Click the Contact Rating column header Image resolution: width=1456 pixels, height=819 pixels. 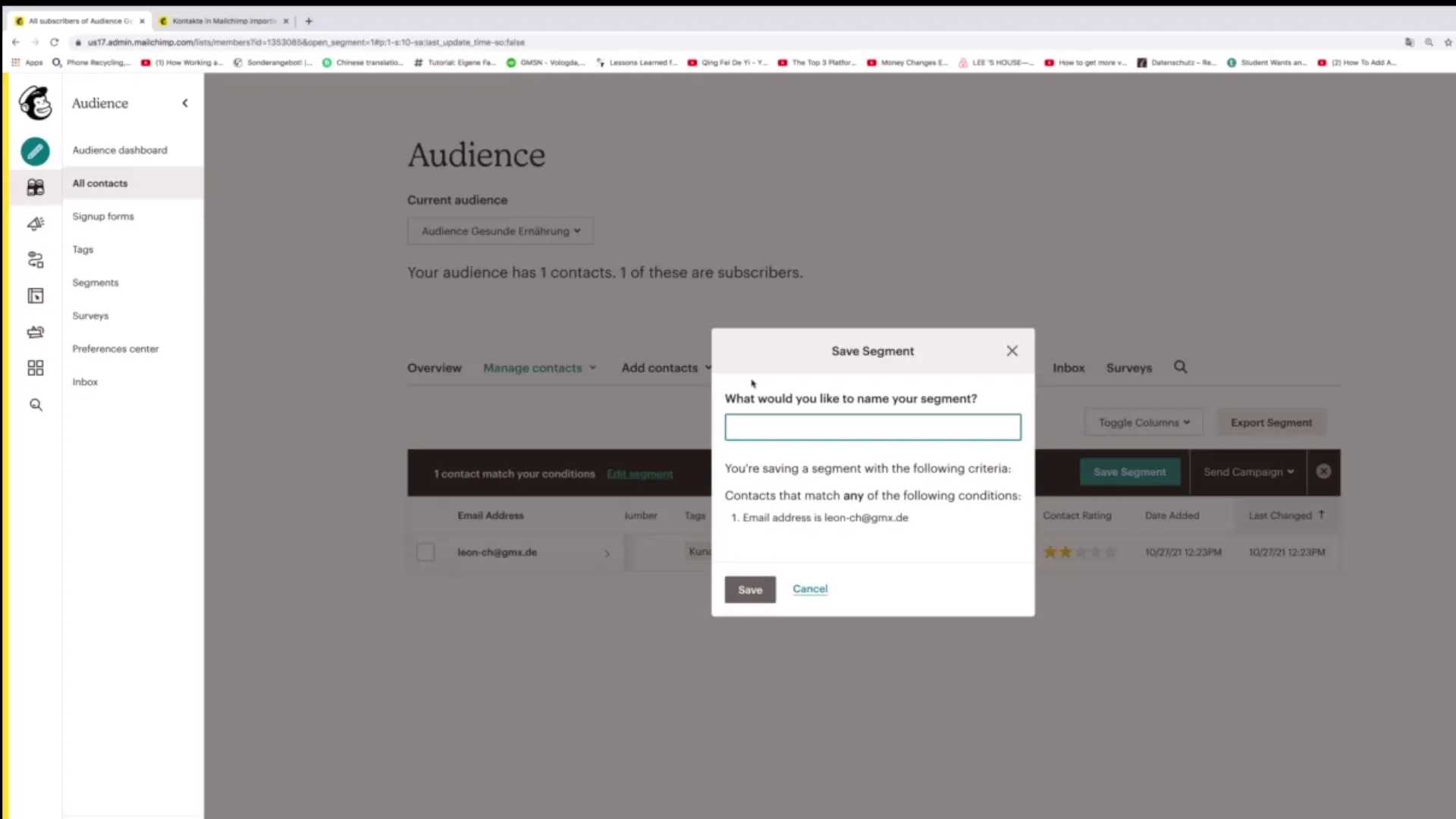1077,516
